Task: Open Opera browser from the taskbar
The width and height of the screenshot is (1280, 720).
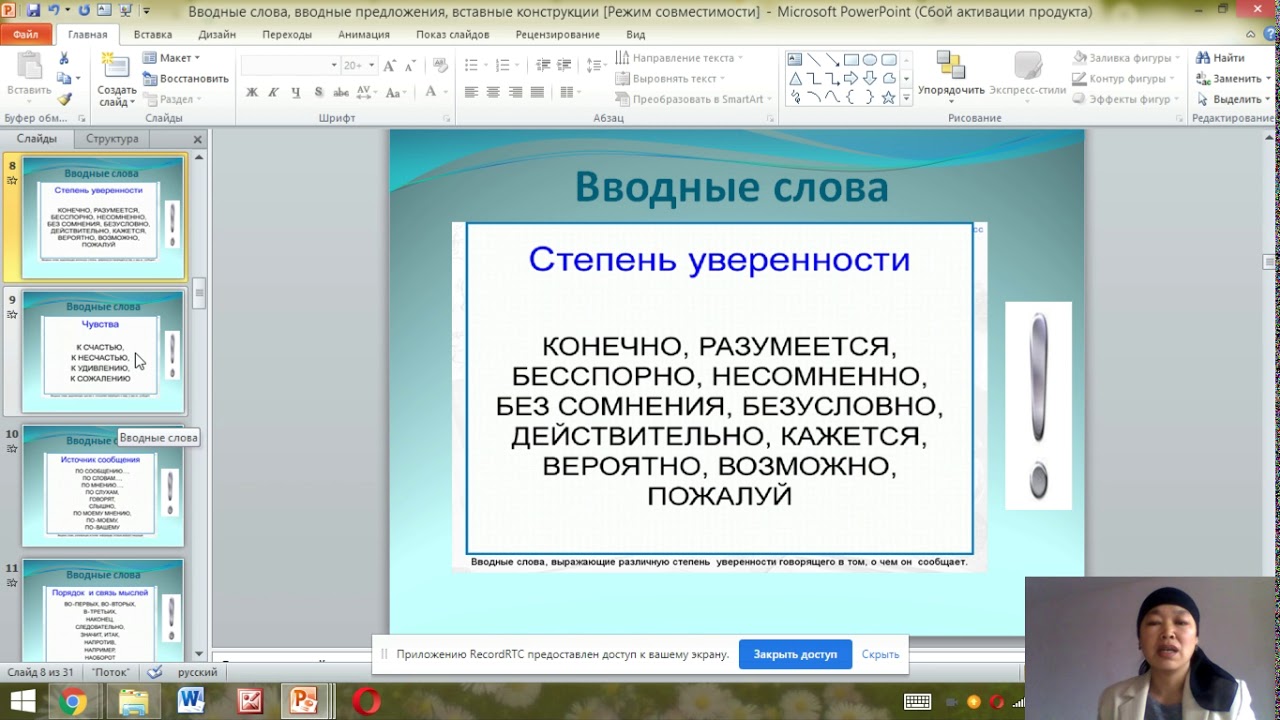Action: (367, 702)
